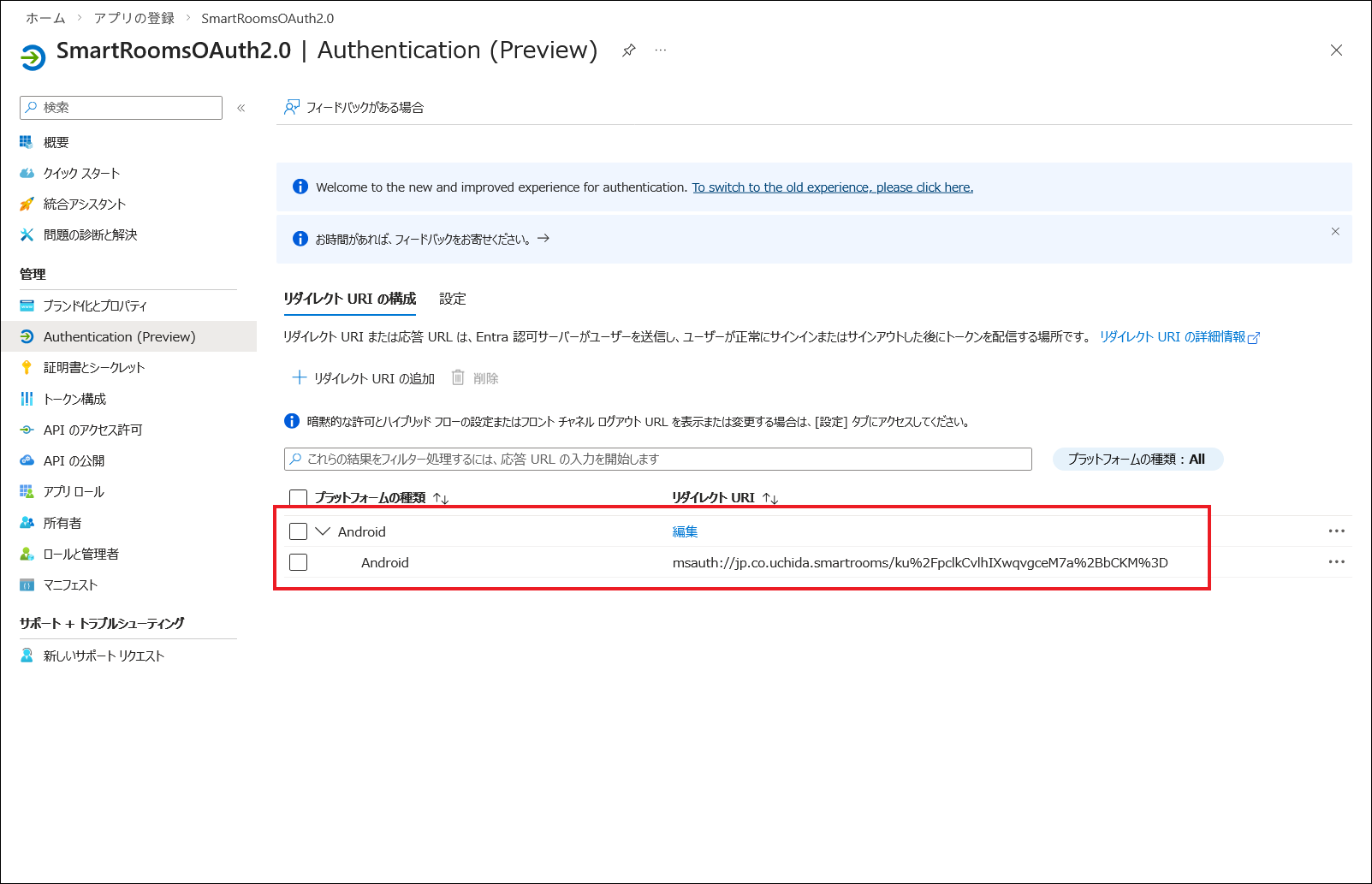Sort by リダイレクト URI column arrows
The width and height of the screenshot is (1372, 884).
point(770,498)
